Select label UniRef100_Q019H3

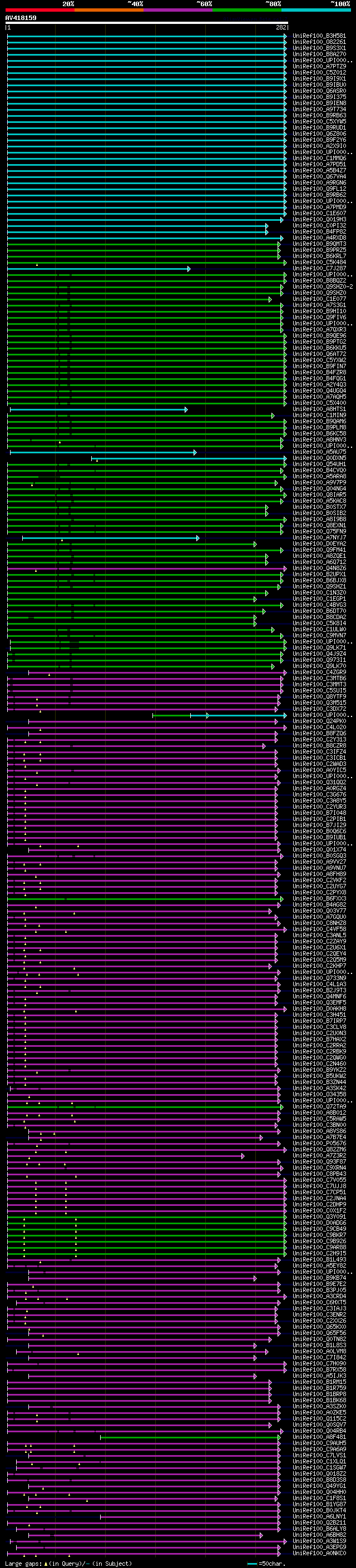coord(319,219)
